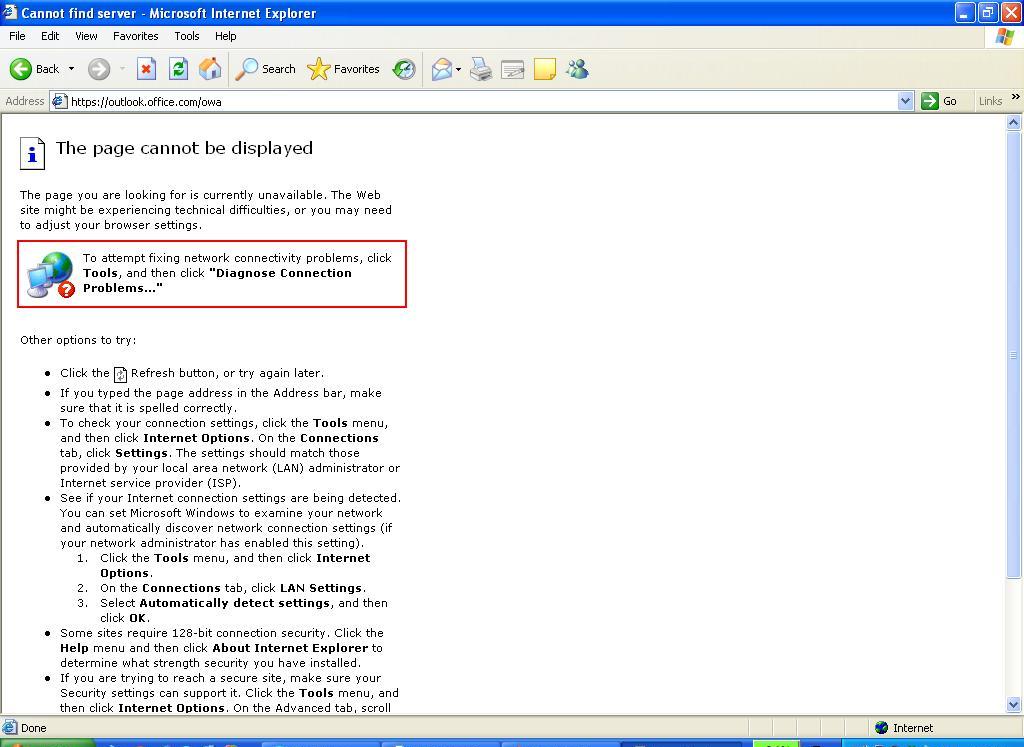
Task: Open the Address bar dropdown list
Action: pyautogui.click(x=905, y=101)
